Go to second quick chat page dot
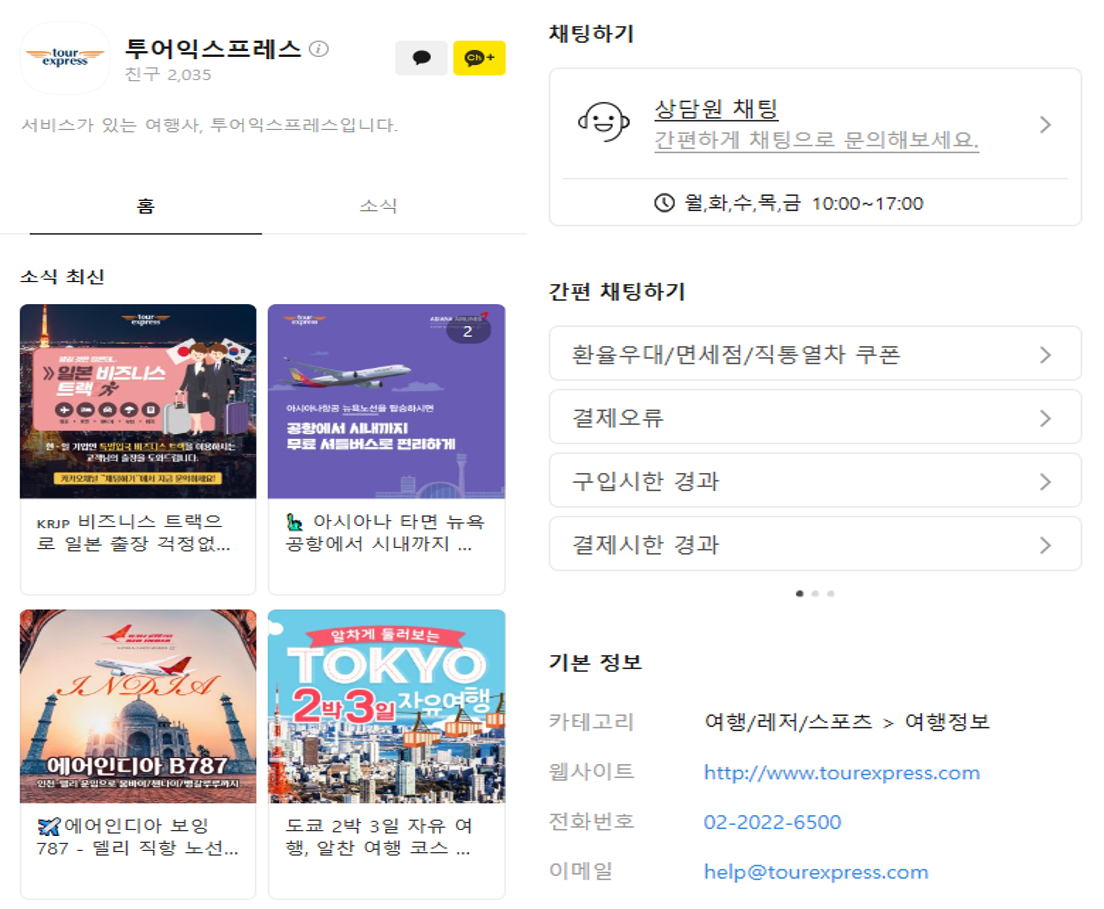1104x909 pixels. [815, 594]
